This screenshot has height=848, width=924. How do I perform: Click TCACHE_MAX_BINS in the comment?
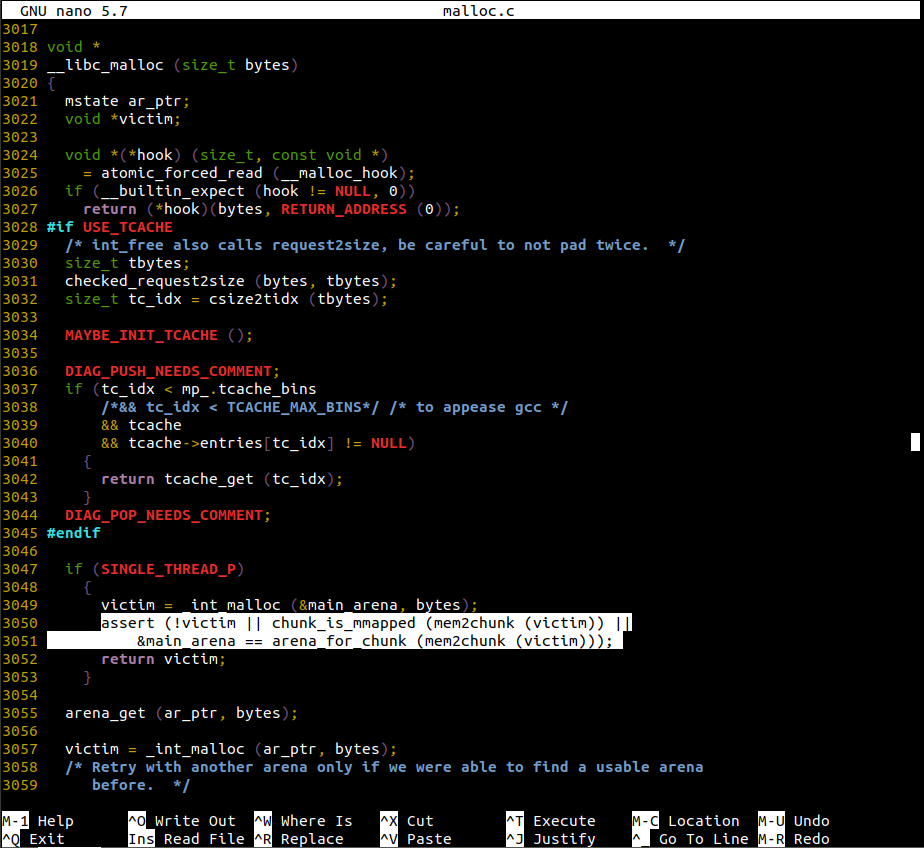click(x=294, y=407)
